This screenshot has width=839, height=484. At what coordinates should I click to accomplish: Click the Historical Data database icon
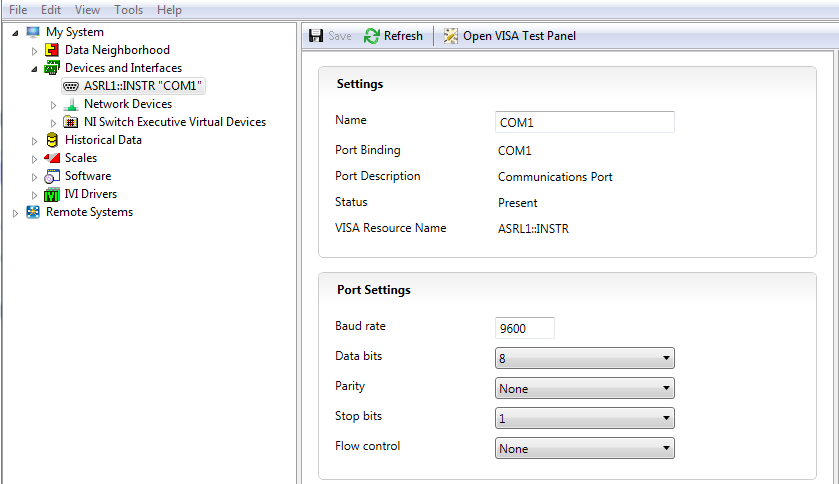click(52, 140)
